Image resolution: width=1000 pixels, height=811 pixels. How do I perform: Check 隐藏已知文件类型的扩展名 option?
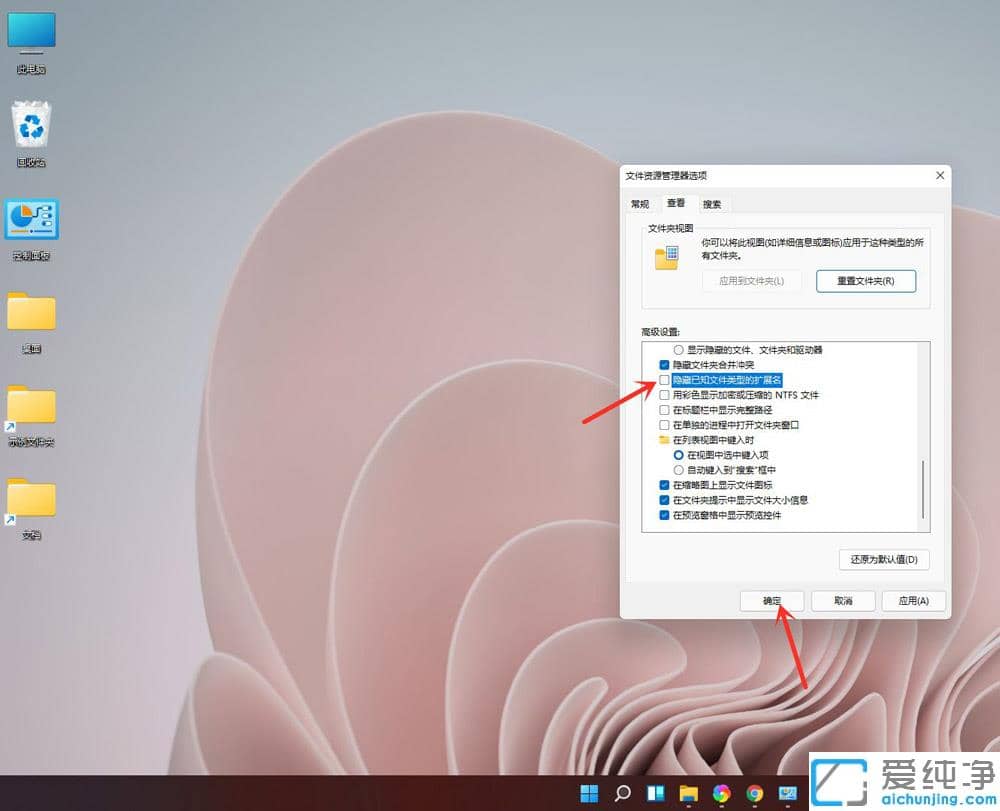(664, 380)
